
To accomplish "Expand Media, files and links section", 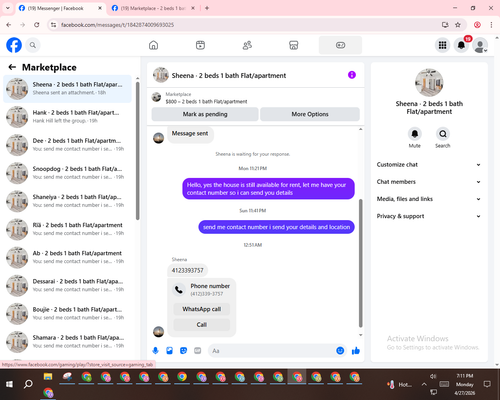I will [429, 199].
